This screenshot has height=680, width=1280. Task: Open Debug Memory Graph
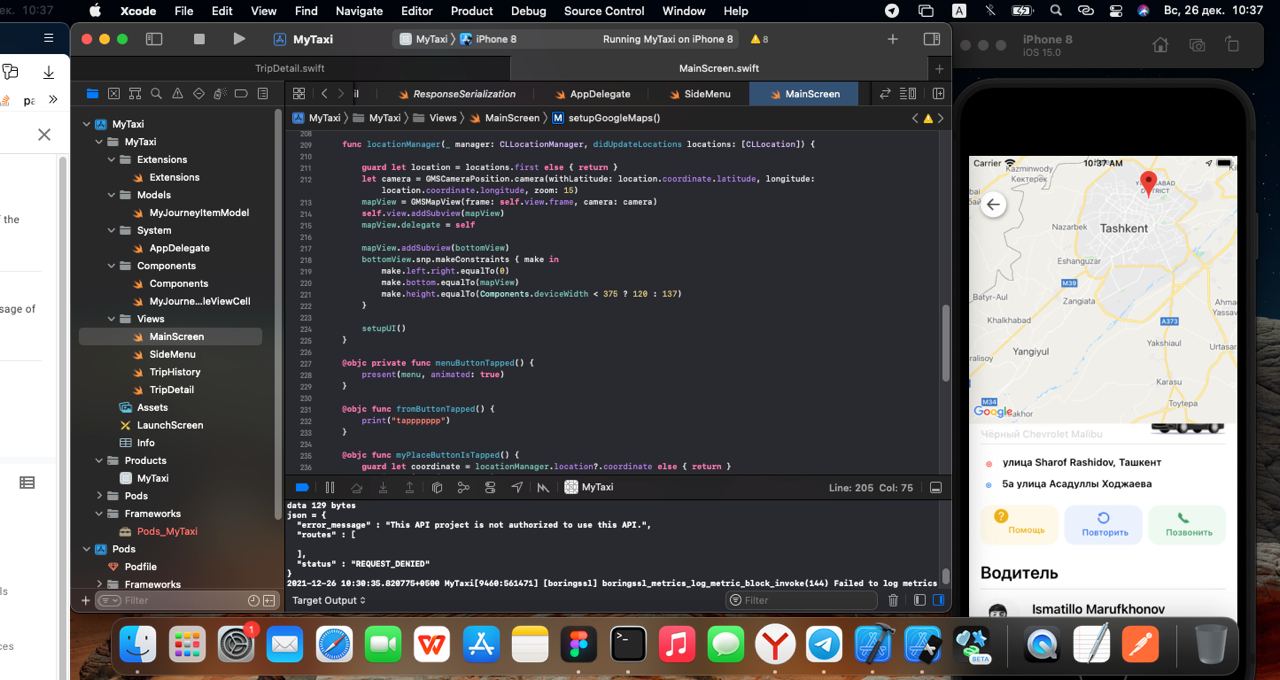[x=463, y=487]
